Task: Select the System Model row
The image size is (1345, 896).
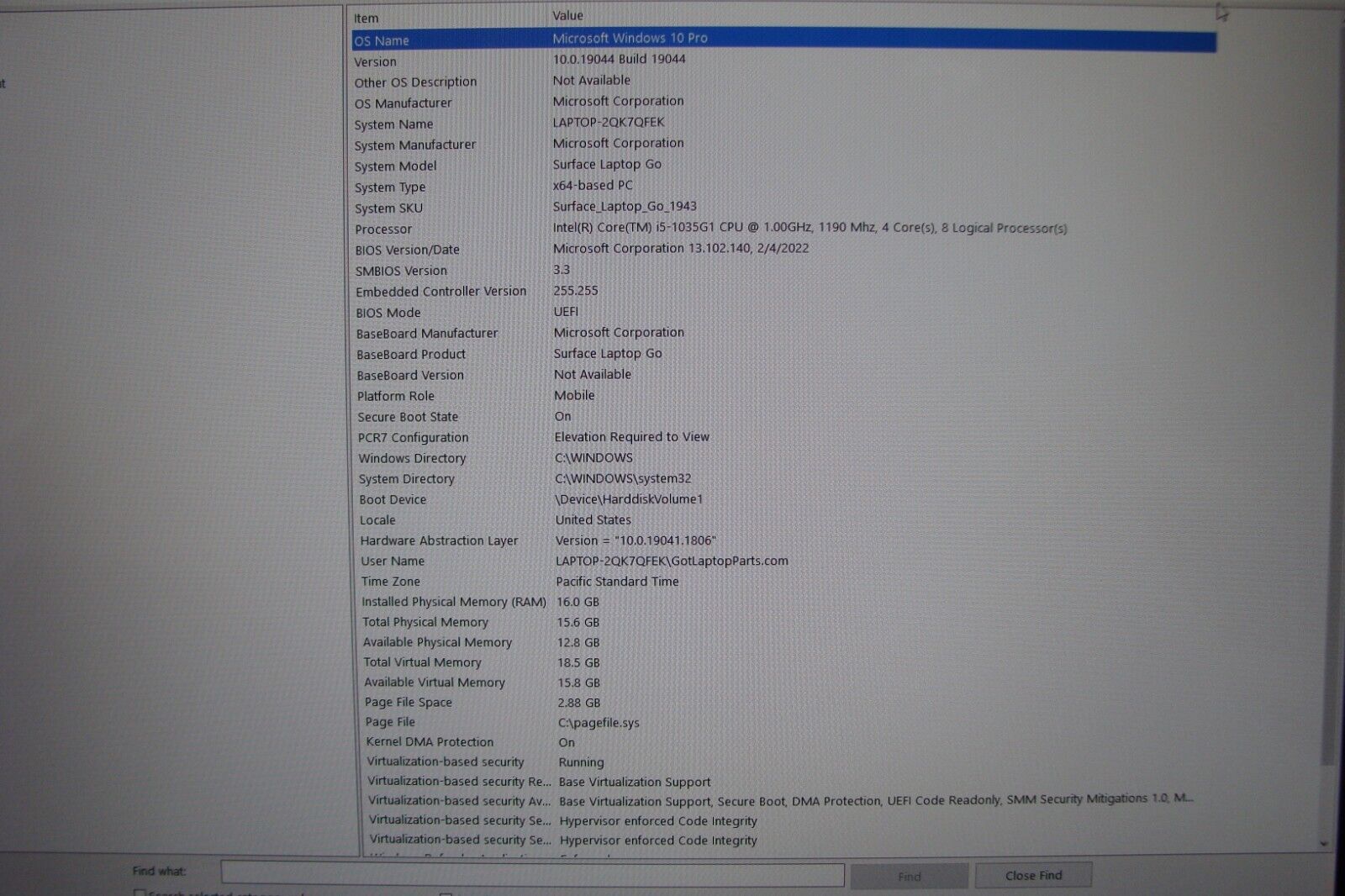Action: (x=783, y=166)
